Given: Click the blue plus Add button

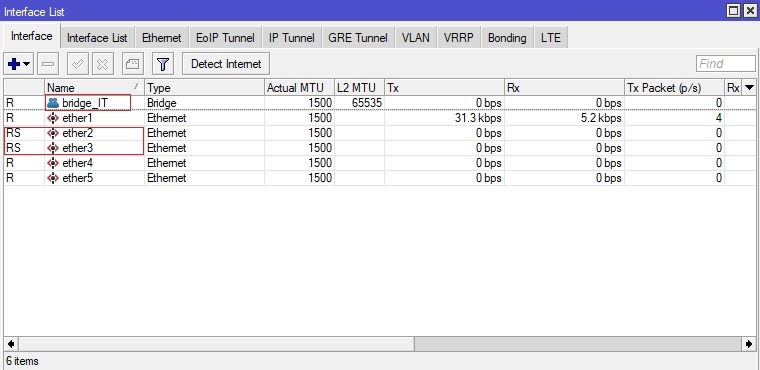Looking at the screenshot, I should click(14, 64).
